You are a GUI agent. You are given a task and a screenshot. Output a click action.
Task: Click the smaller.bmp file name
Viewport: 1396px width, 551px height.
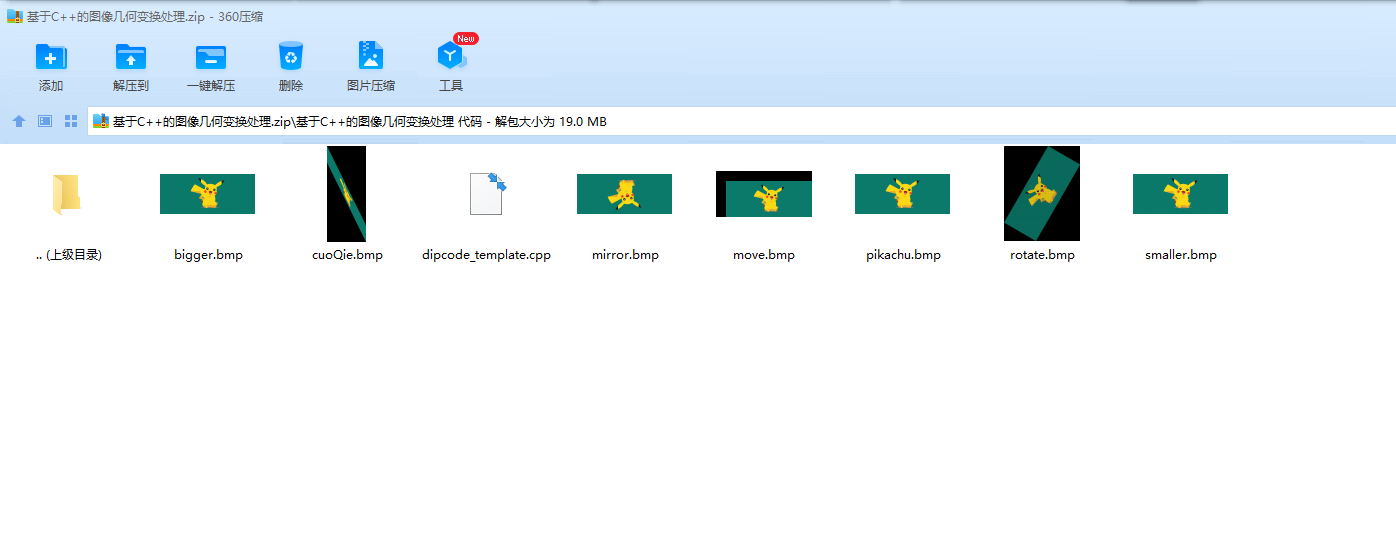tap(1181, 255)
